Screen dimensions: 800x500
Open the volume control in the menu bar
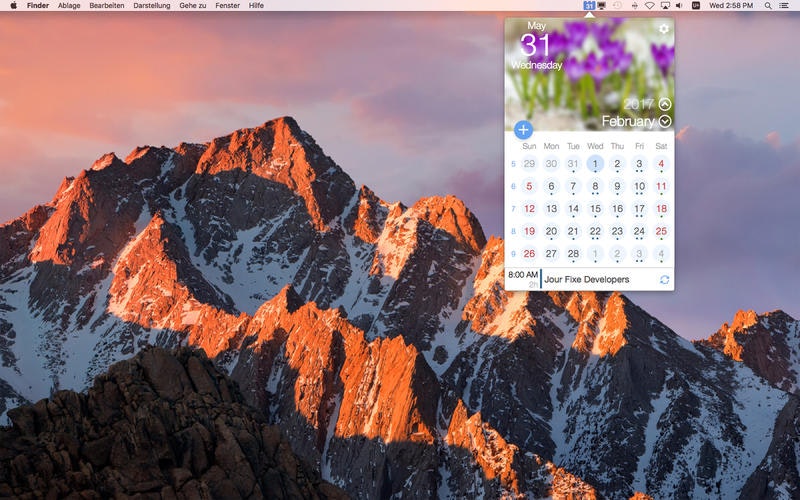click(679, 6)
